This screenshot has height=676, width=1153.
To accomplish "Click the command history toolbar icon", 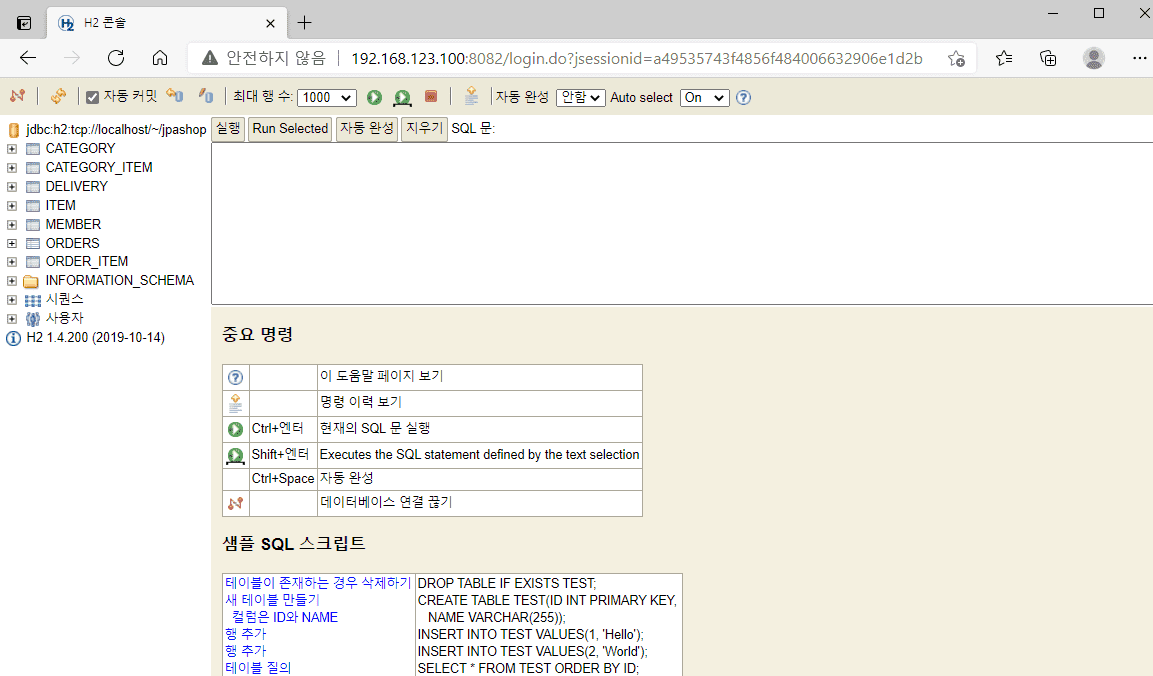I will pos(471,96).
